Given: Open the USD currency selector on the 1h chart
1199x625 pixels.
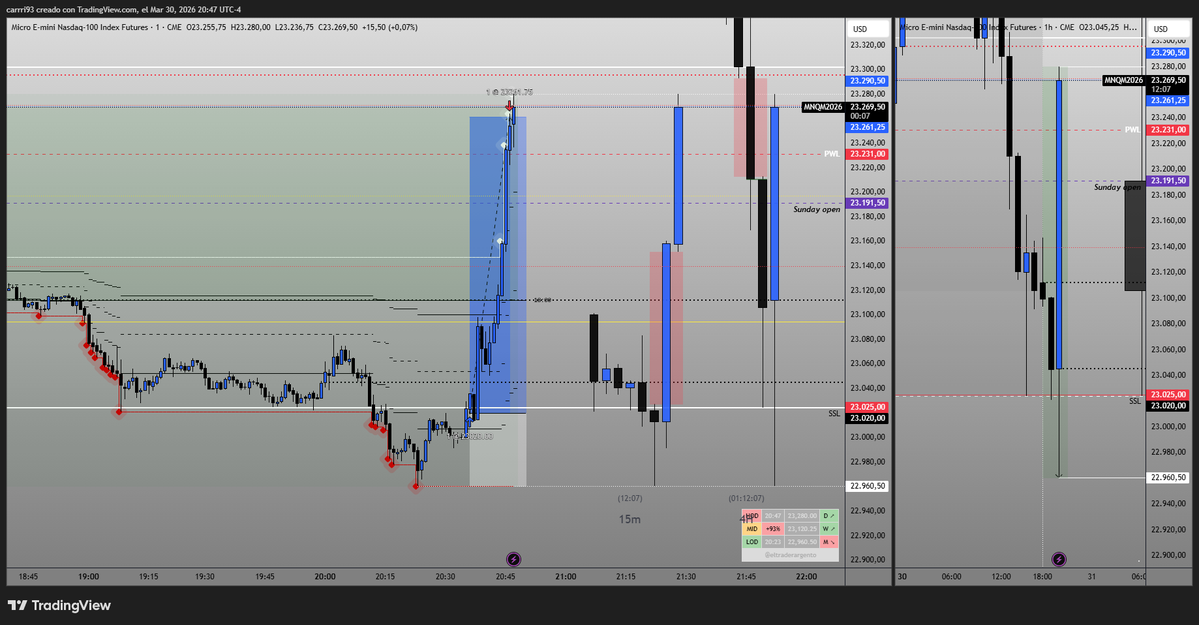Looking at the screenshot, I should point(1167,29).
